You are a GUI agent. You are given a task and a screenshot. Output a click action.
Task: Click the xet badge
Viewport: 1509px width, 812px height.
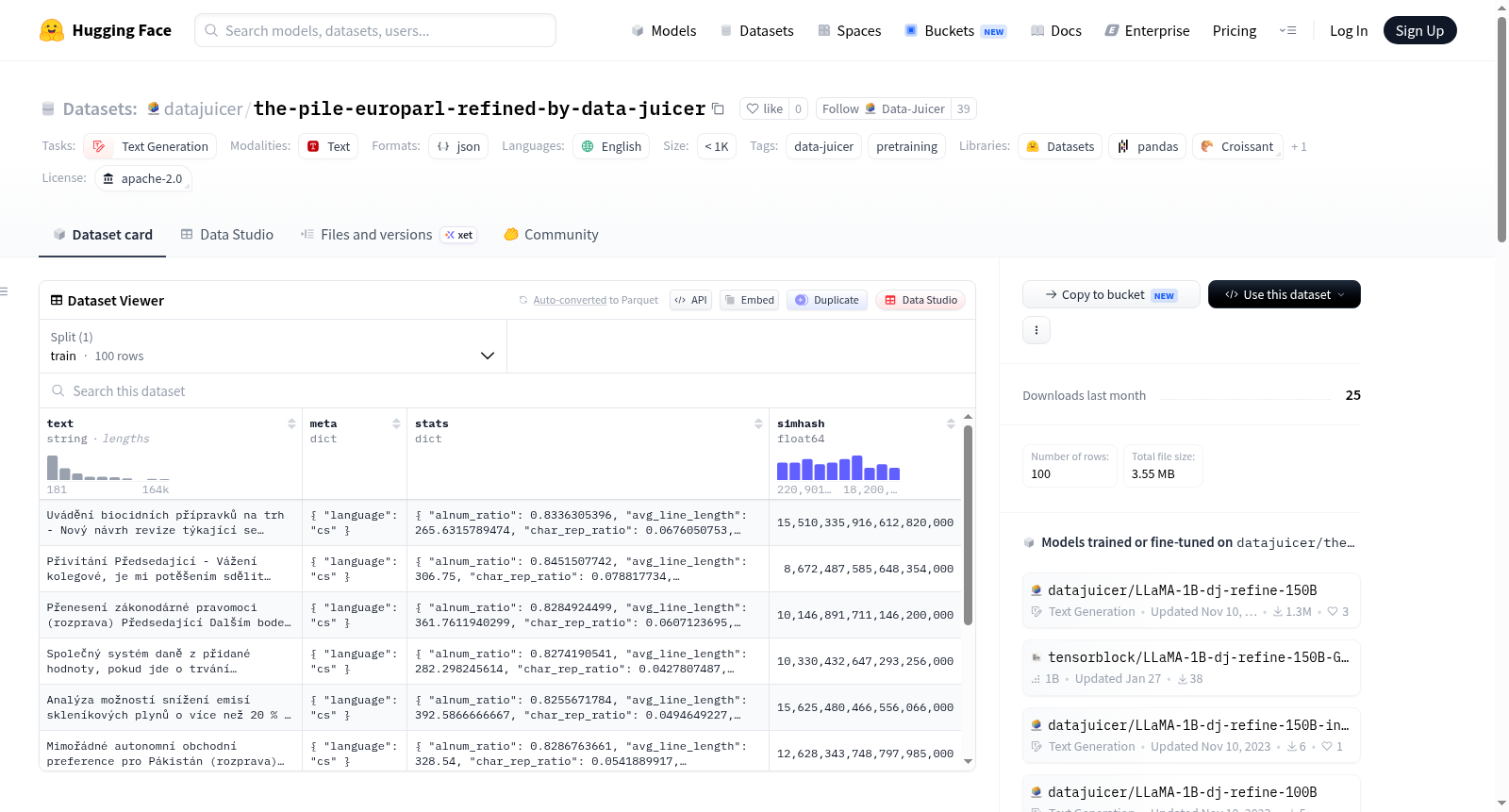pyautogui.click(x=459, y=235)
